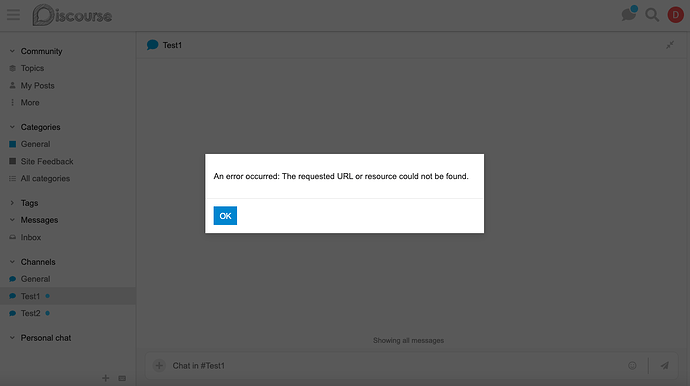Click the Topics layers icon
The height and width of the screenshot is (386, 690).
click(12, 68)
